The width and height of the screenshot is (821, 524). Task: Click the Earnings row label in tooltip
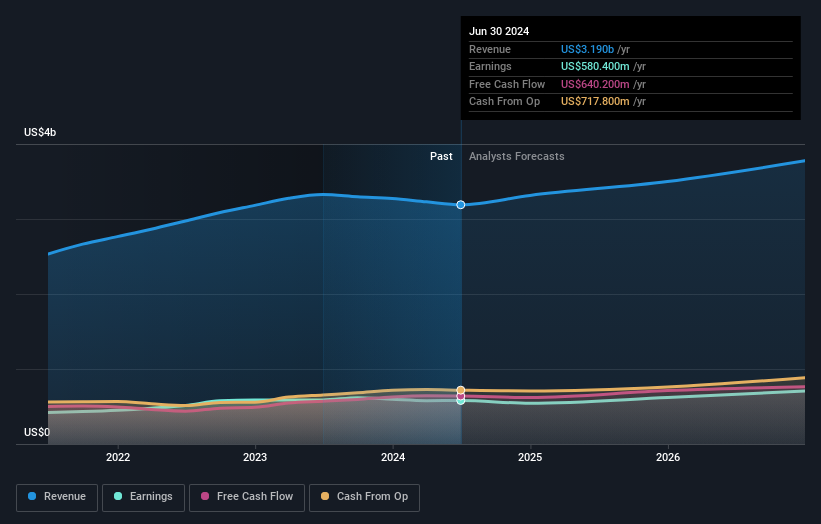490,66
